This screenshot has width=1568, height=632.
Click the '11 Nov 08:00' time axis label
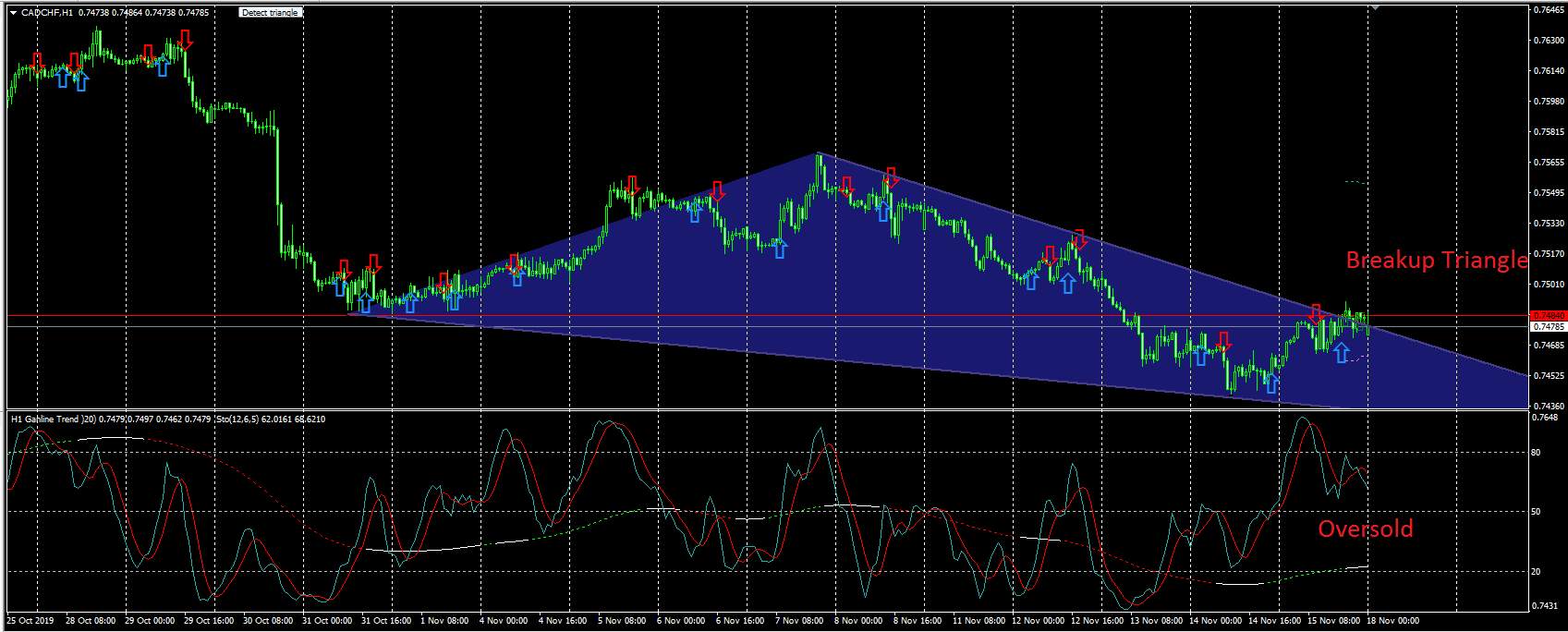(x=978, y=621)
